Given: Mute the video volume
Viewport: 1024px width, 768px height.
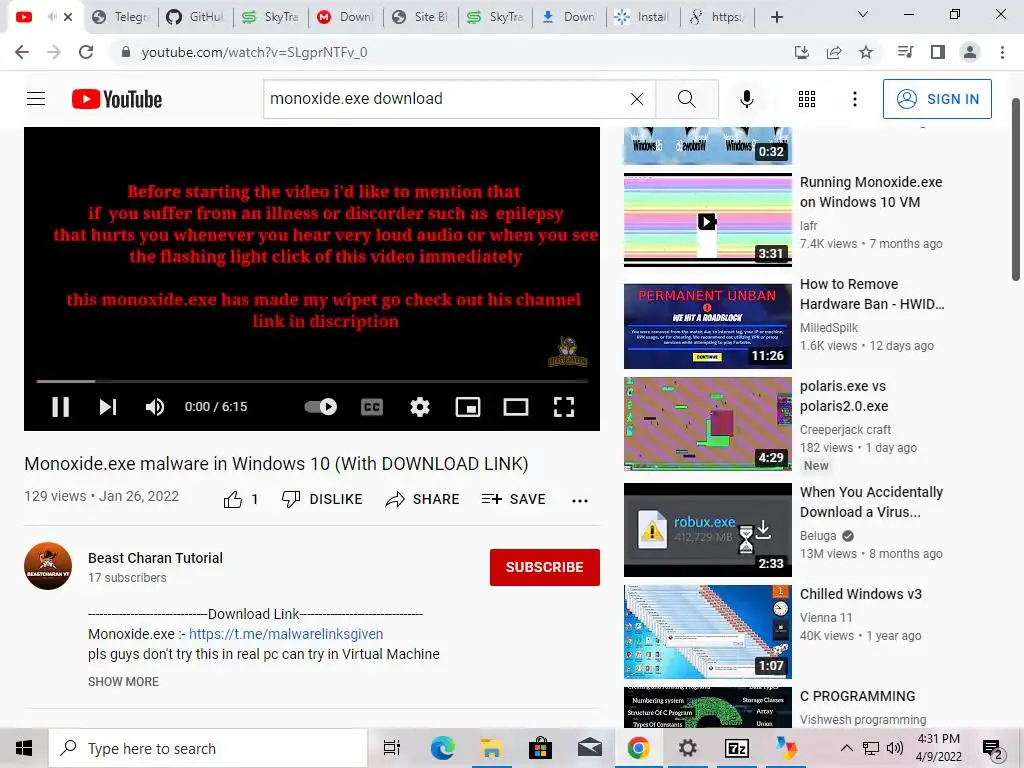Looking at the screenshot, I should [x=155, y=407].
